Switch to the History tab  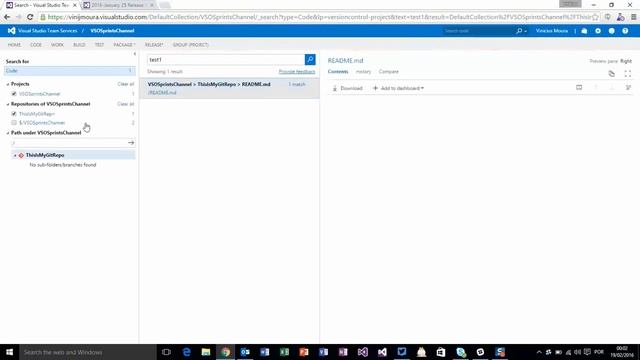363,71
